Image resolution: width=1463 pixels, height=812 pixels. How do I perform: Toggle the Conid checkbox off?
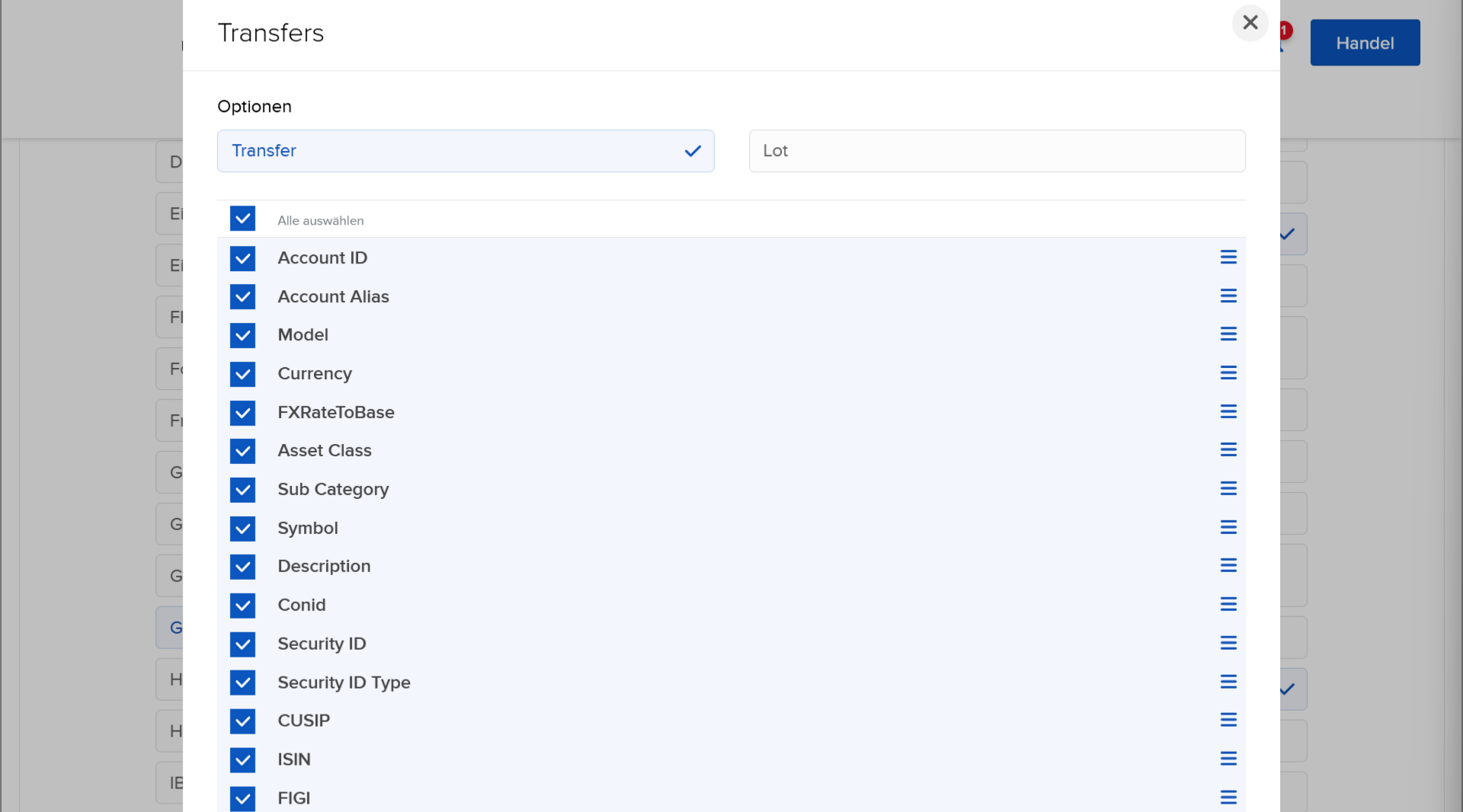click(242, 606)
